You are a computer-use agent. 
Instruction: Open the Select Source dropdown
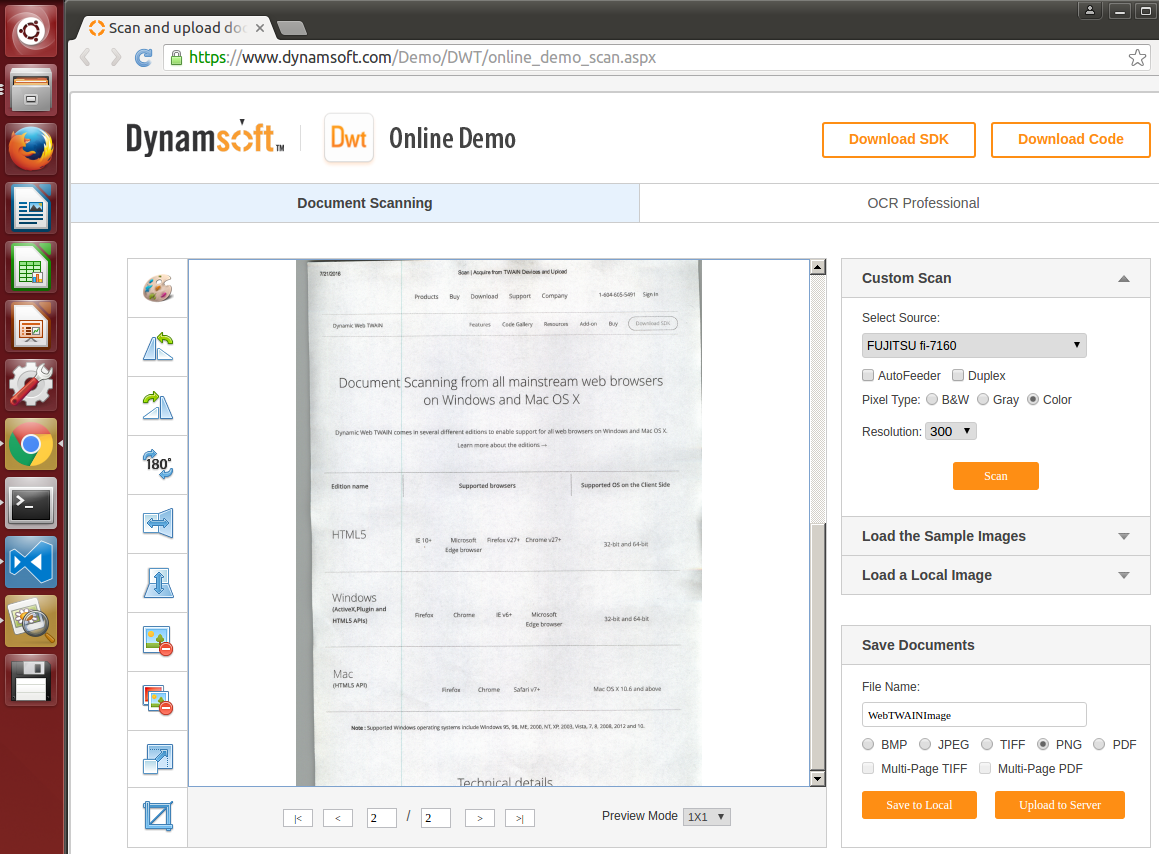974,346
